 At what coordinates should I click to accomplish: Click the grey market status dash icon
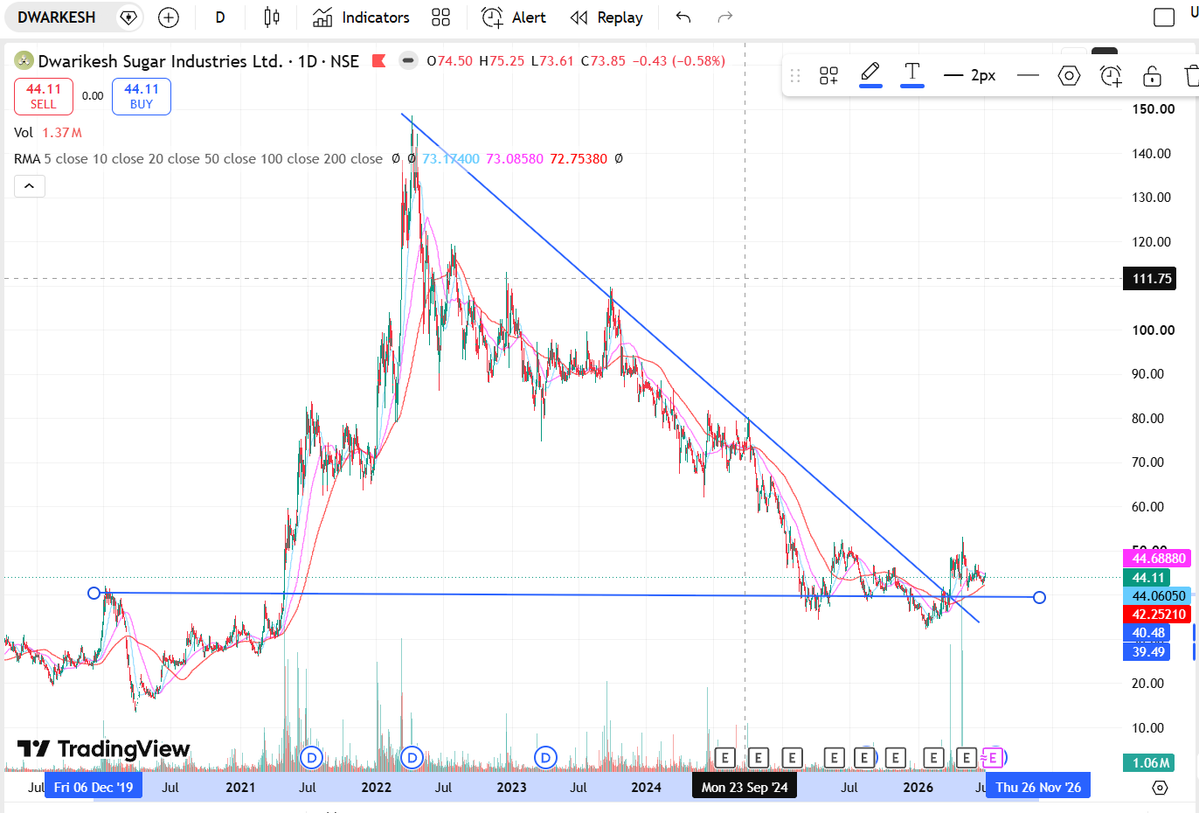pyautogui.click(x=409, y=61)
